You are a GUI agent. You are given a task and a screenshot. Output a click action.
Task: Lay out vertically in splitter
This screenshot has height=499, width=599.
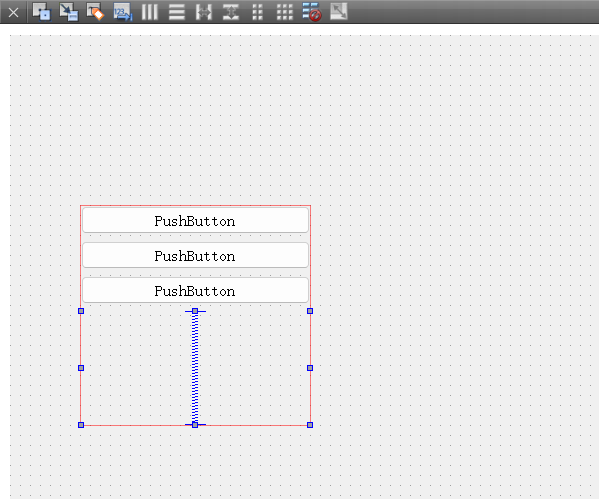point(231,12)
